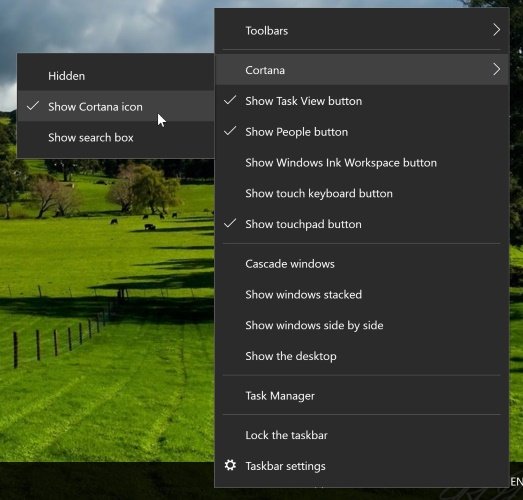Open the Cortana menu entry
523x500 pixels.
pos(362,70)
